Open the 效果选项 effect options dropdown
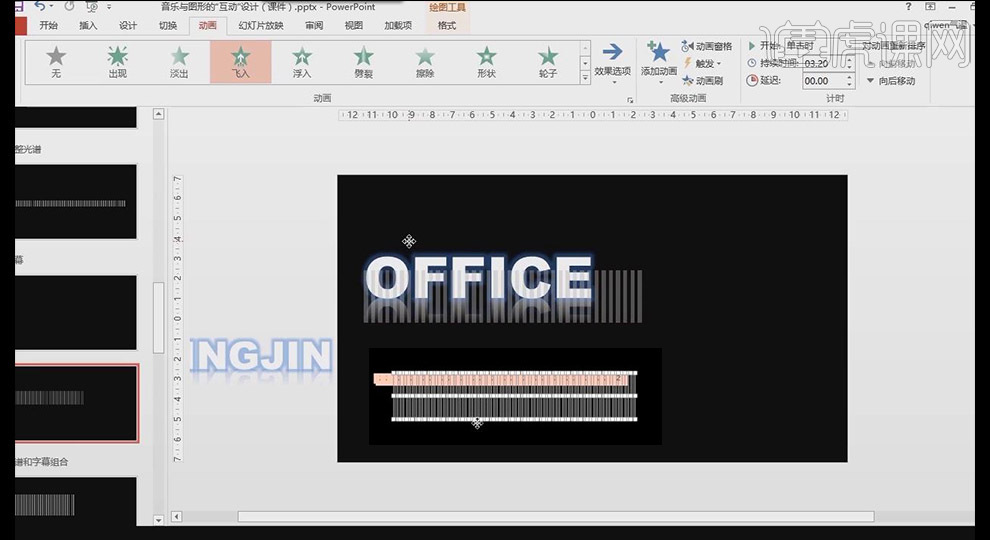This screenshot has width=990, height=540. click(612, 62)
